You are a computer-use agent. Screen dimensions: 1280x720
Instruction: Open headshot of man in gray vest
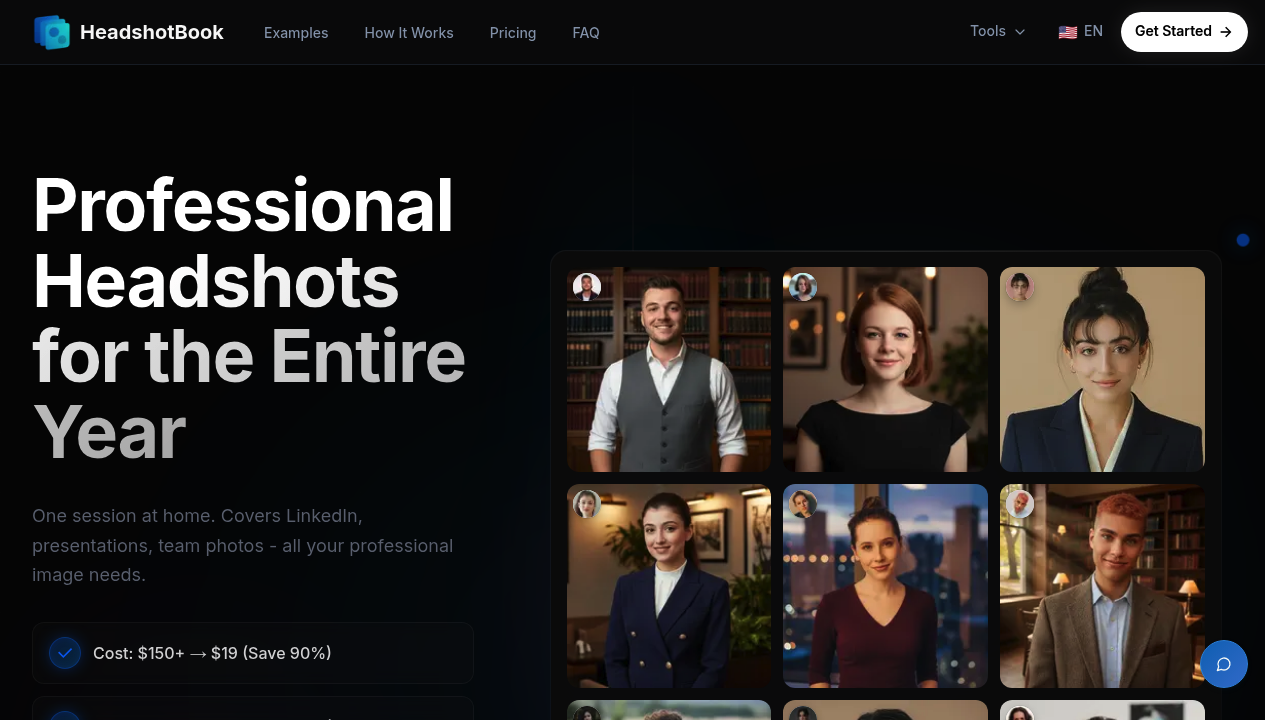pyautogui.click(x=669, y=369)
